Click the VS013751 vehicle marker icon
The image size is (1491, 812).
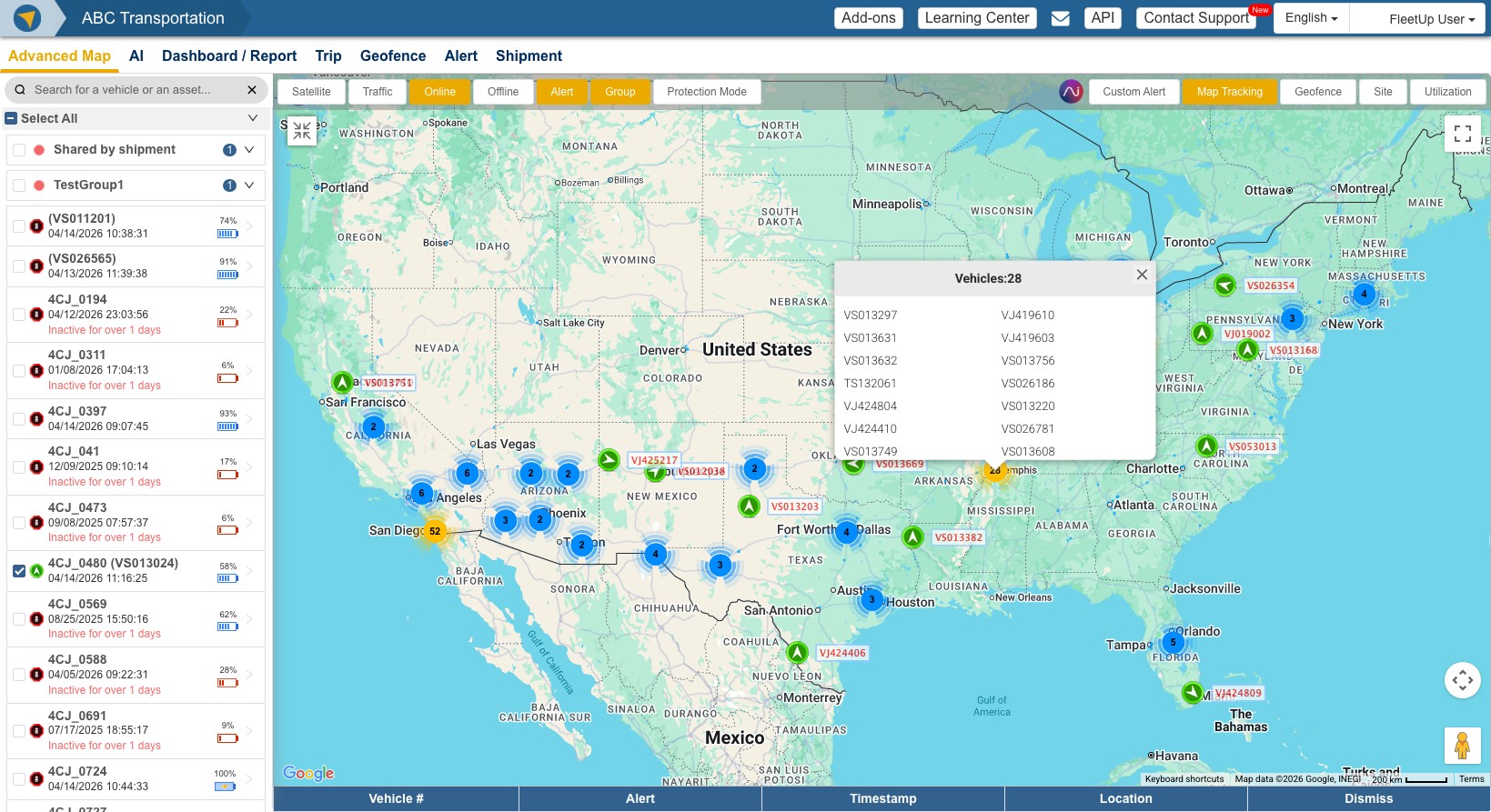(x=342, y=382)
